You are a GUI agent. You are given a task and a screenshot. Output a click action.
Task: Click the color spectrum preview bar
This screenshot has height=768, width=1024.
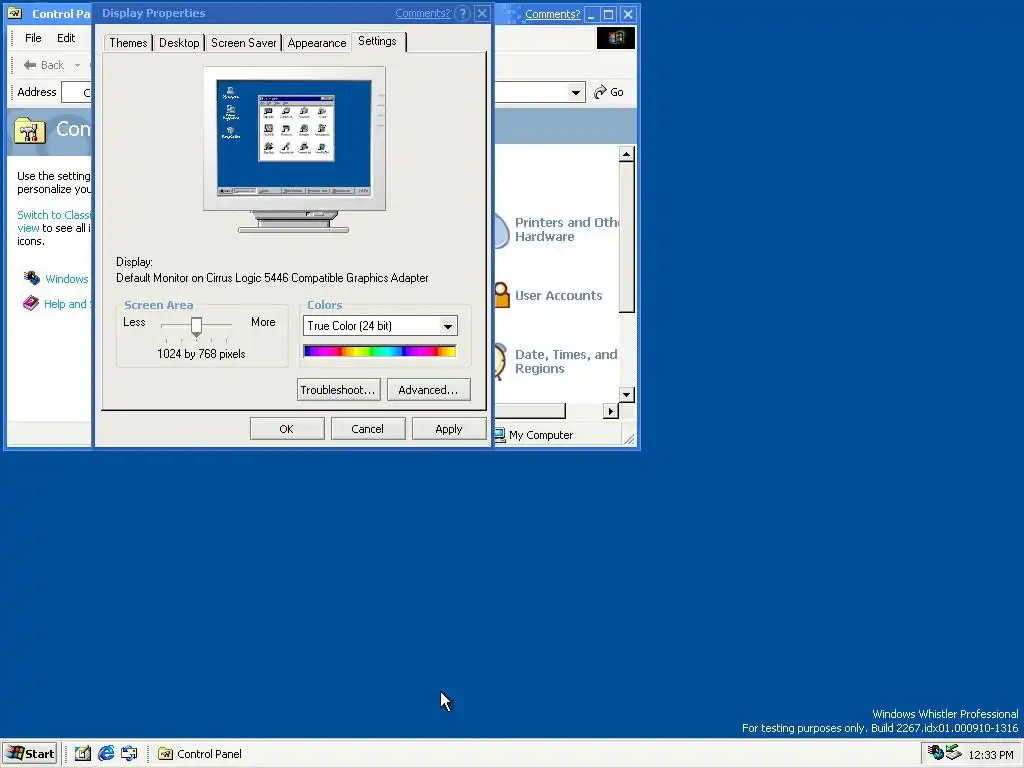pos(380,351)
